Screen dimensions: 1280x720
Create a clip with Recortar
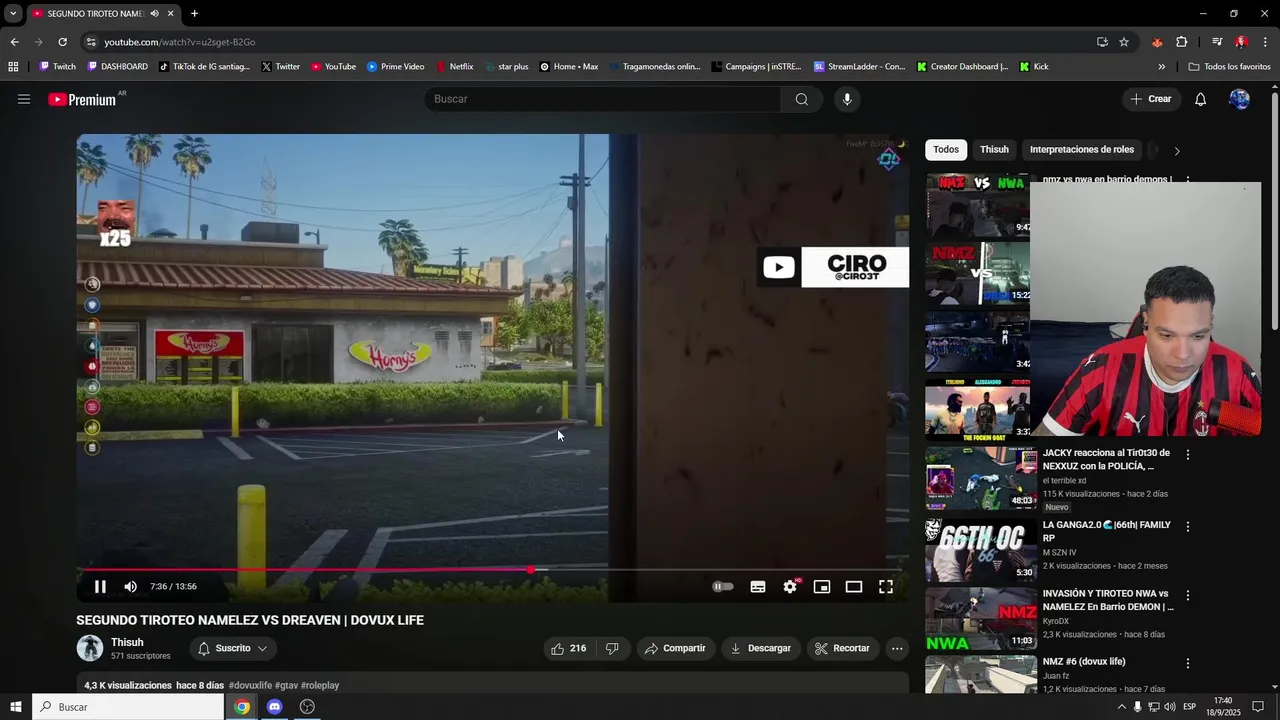click(842, 648)
